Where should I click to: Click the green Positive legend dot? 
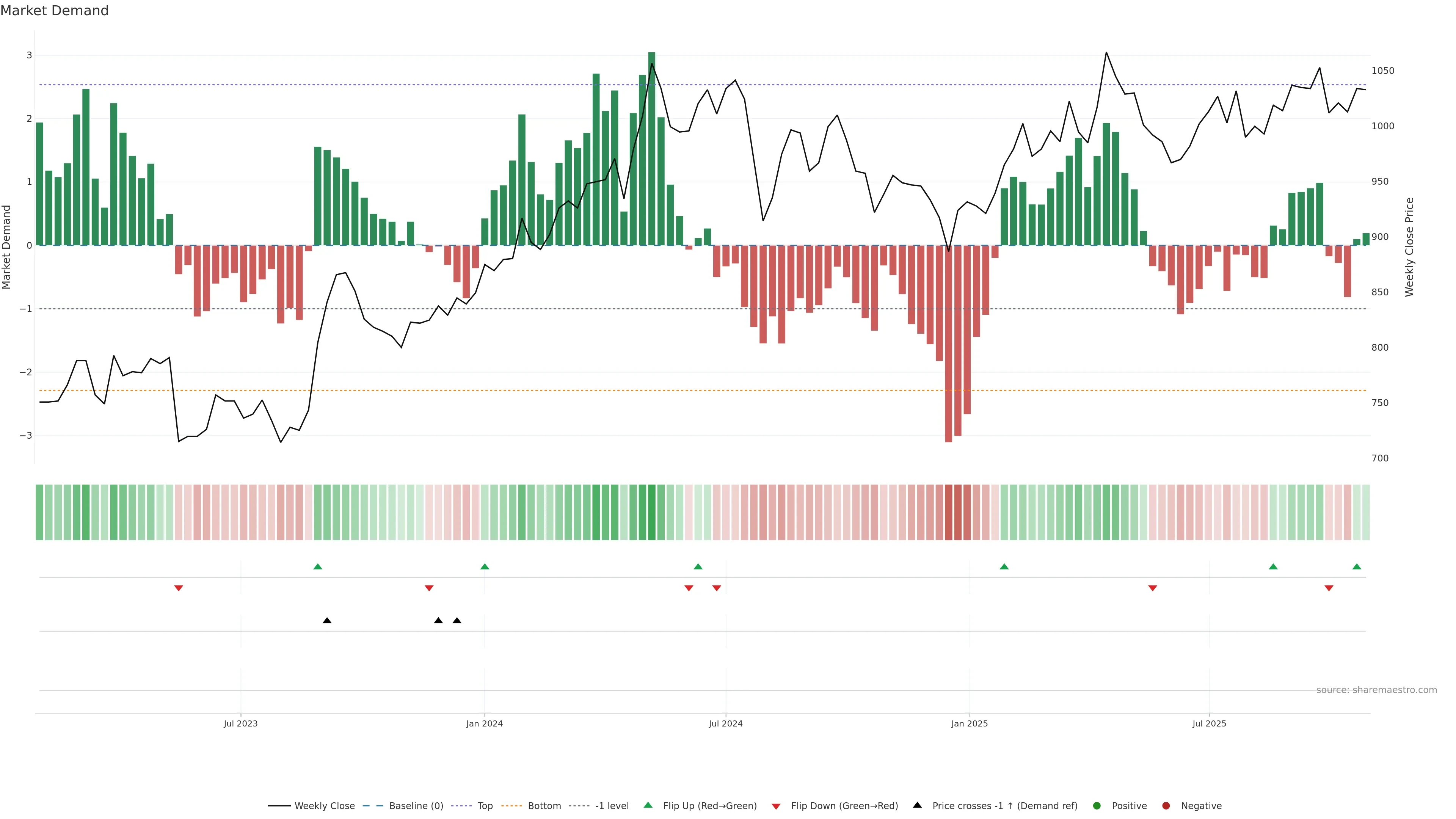point(1097,805)
